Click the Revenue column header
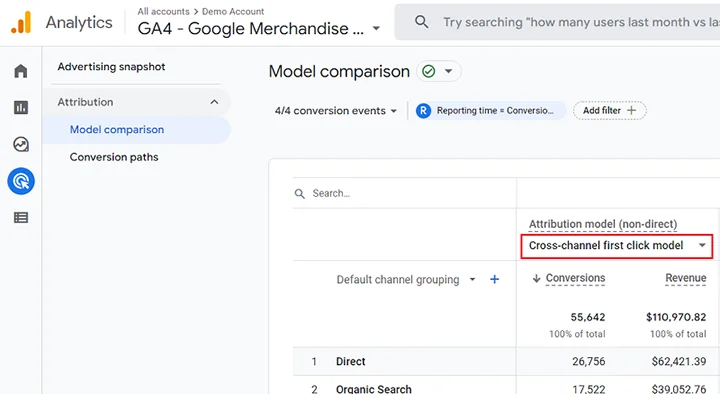This screenshot has width=720, height=394. 686,278
